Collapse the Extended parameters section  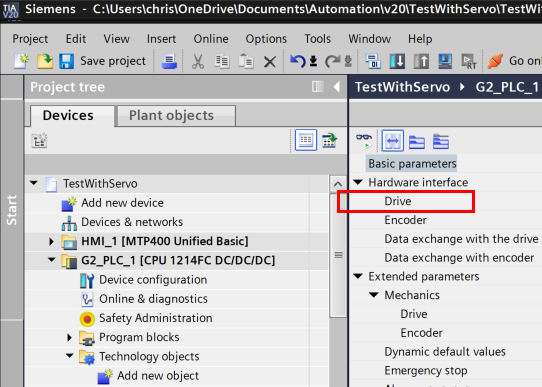[358, 276]
